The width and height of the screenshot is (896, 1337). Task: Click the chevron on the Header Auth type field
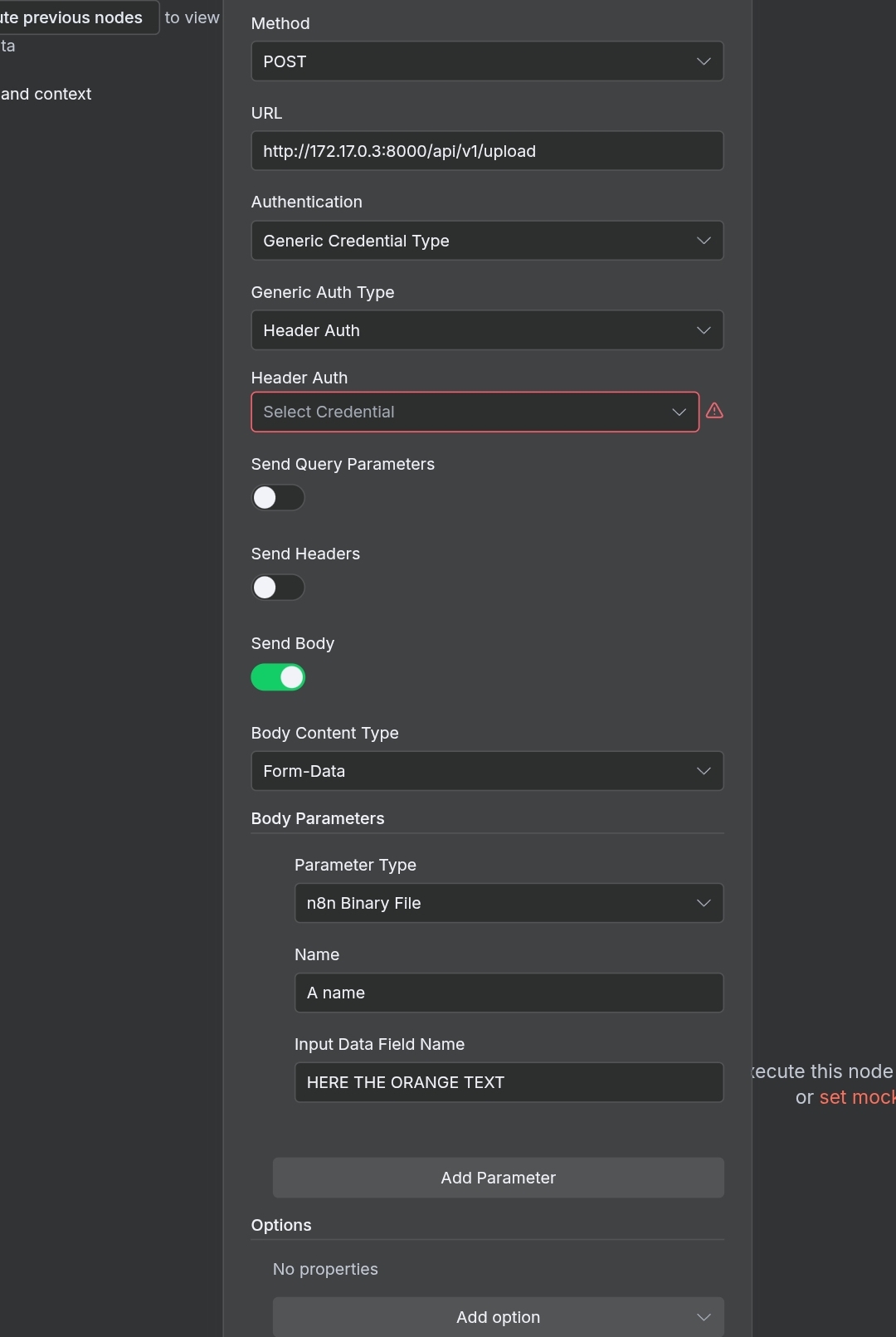pos(704,330)
